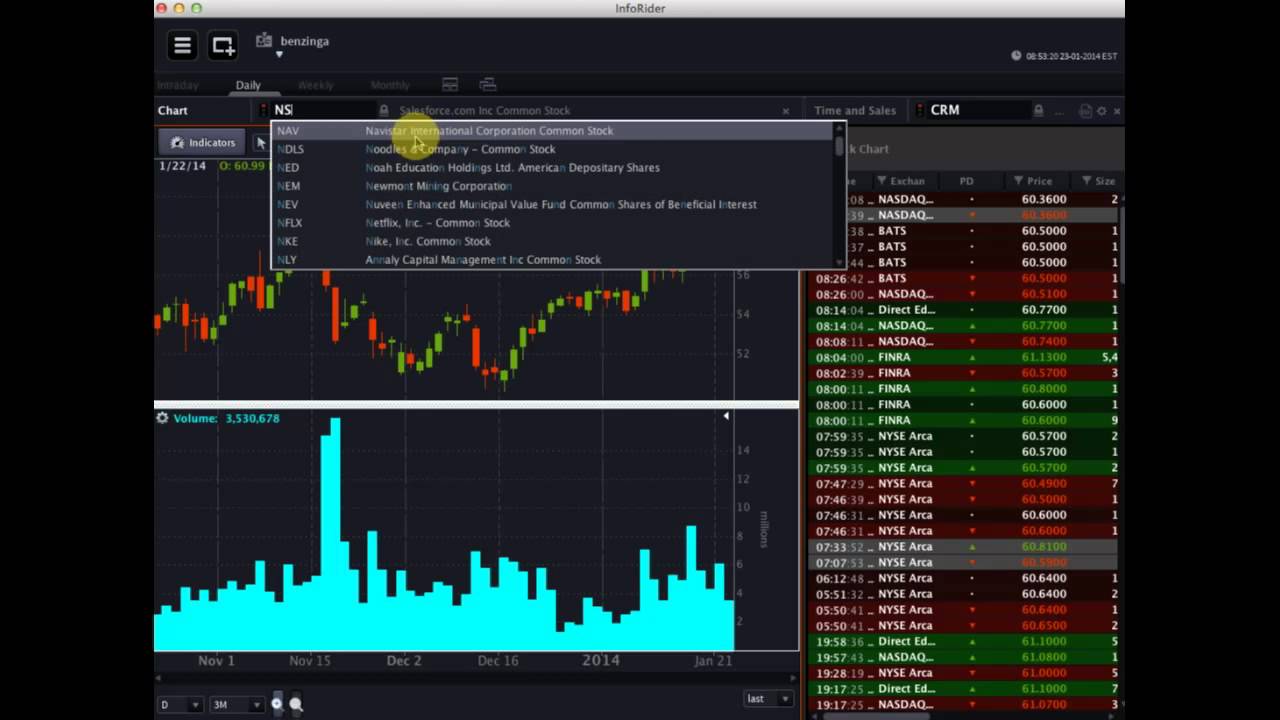Click the benzinga profile card icon

click(264, 40)
